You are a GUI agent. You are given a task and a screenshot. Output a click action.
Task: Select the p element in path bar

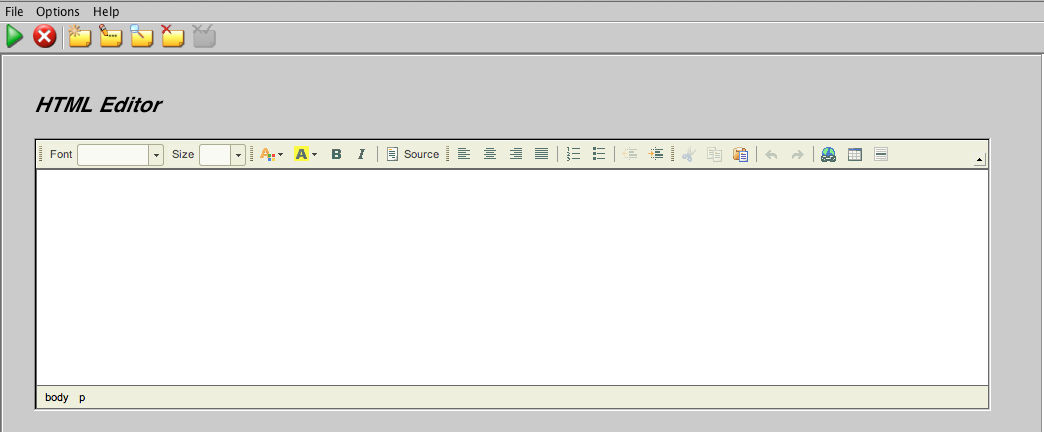click(x=82, y=397)
